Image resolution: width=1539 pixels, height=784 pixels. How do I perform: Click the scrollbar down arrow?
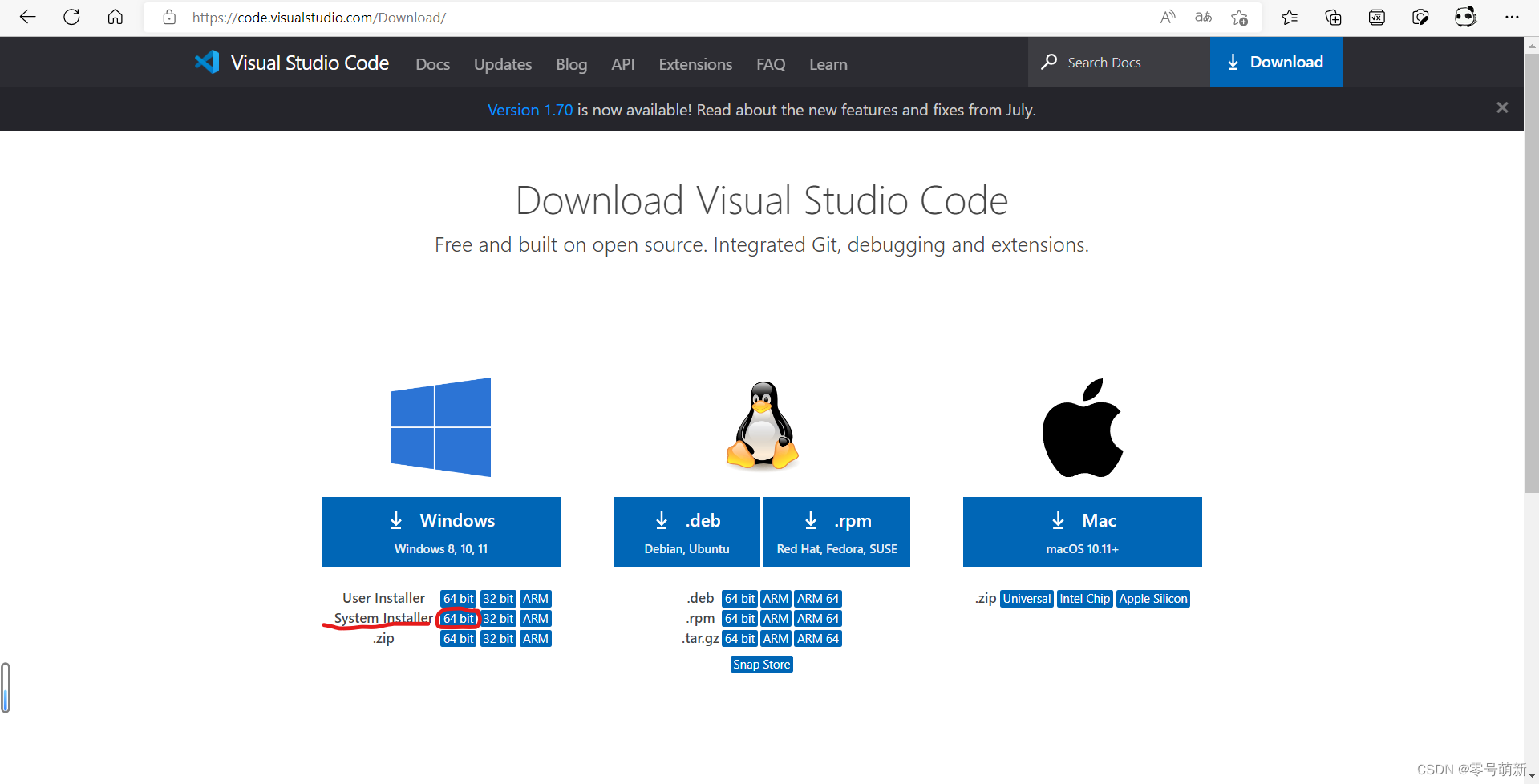click(x=1531, y=776)
